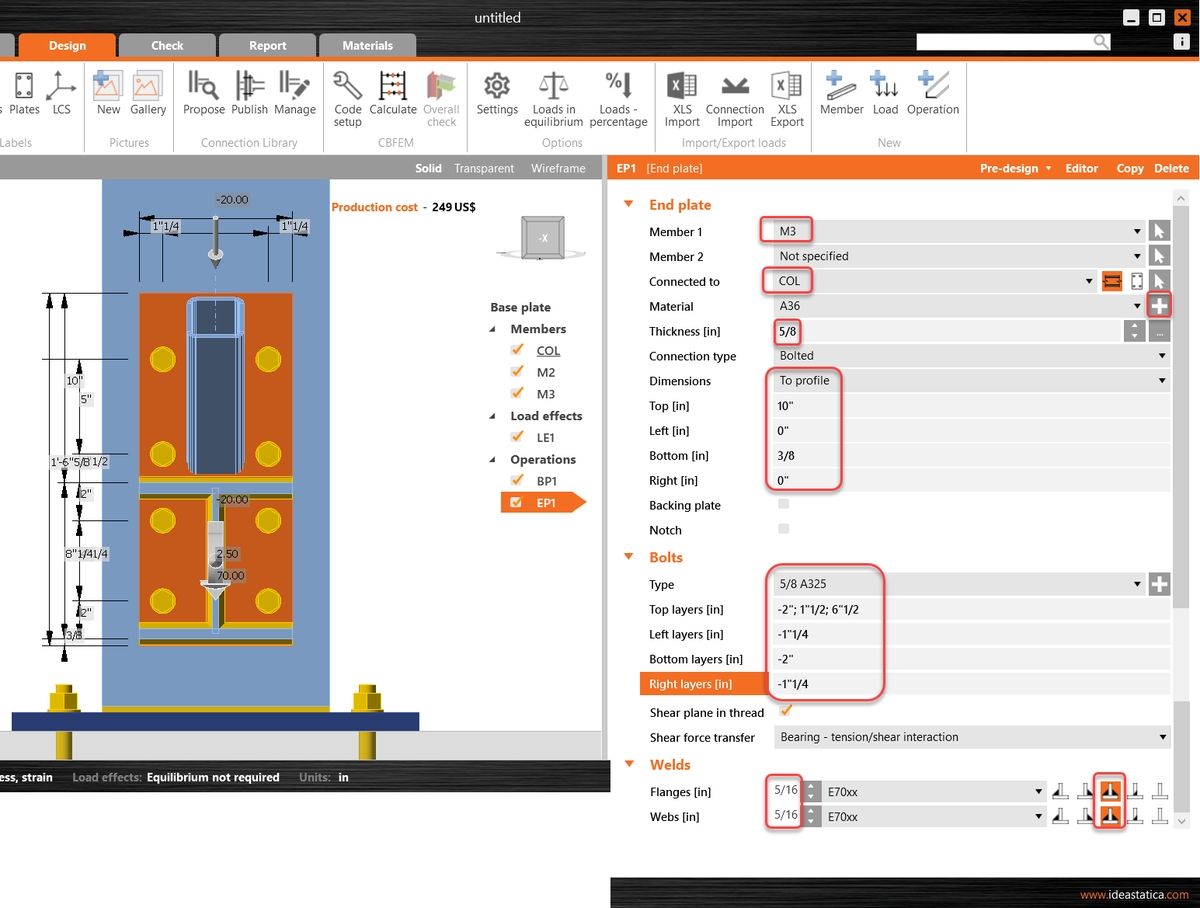The height and width of the screenshot is (908, 1200).
Task: Open the Materials tab
Action: pos(367,45)
